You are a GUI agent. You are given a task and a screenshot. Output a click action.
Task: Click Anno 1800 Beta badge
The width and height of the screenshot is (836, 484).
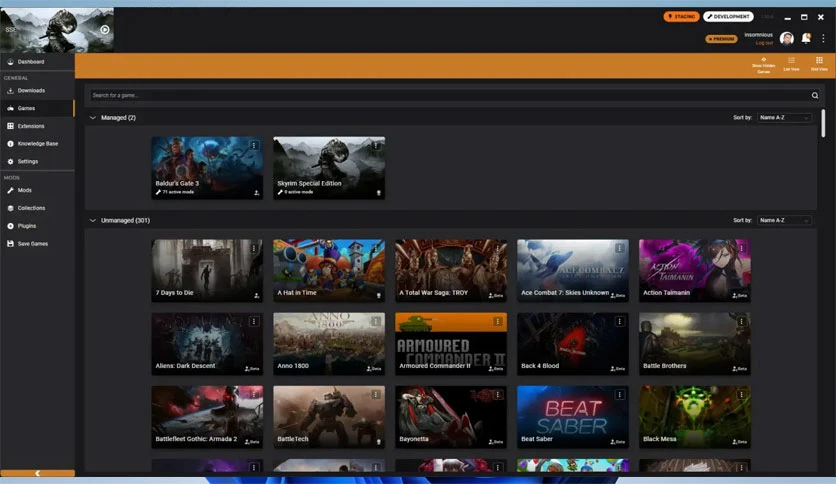374,369
